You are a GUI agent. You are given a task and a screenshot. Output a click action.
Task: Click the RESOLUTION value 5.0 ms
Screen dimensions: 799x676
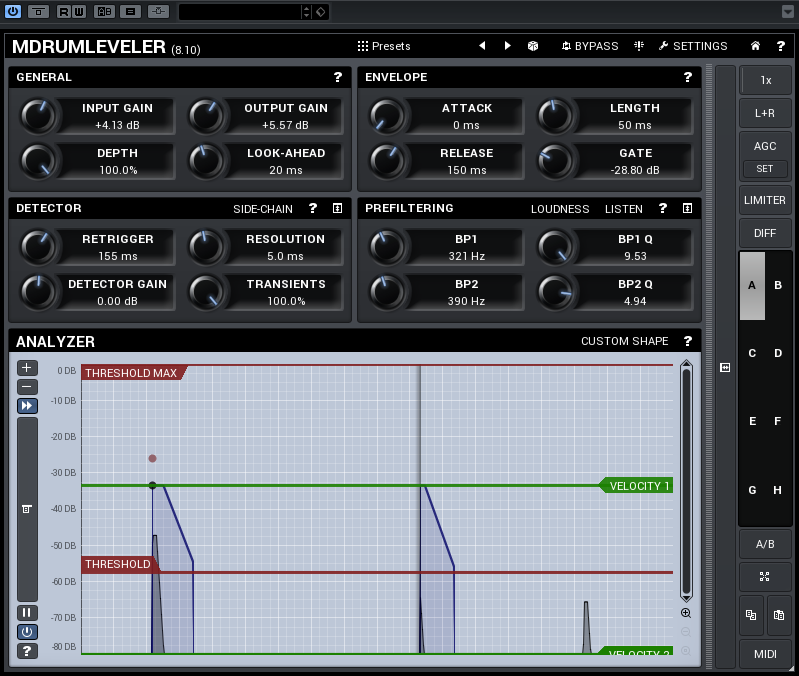pyautogui.click(x=285, y=256)
